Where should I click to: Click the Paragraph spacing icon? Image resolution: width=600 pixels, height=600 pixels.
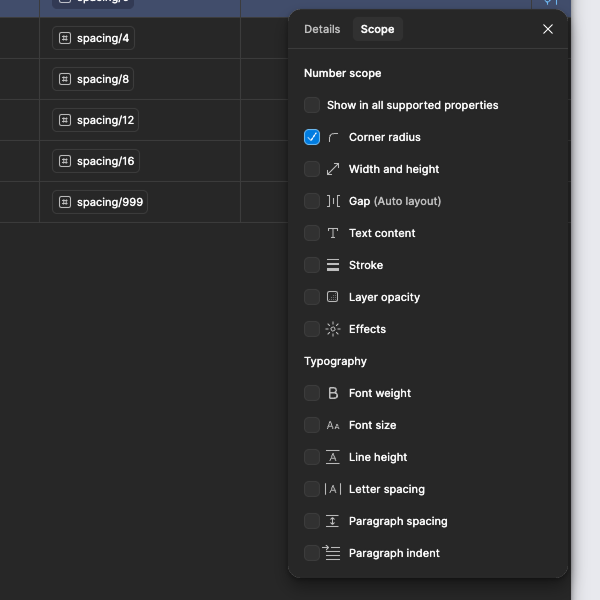[x=332, y=521]
